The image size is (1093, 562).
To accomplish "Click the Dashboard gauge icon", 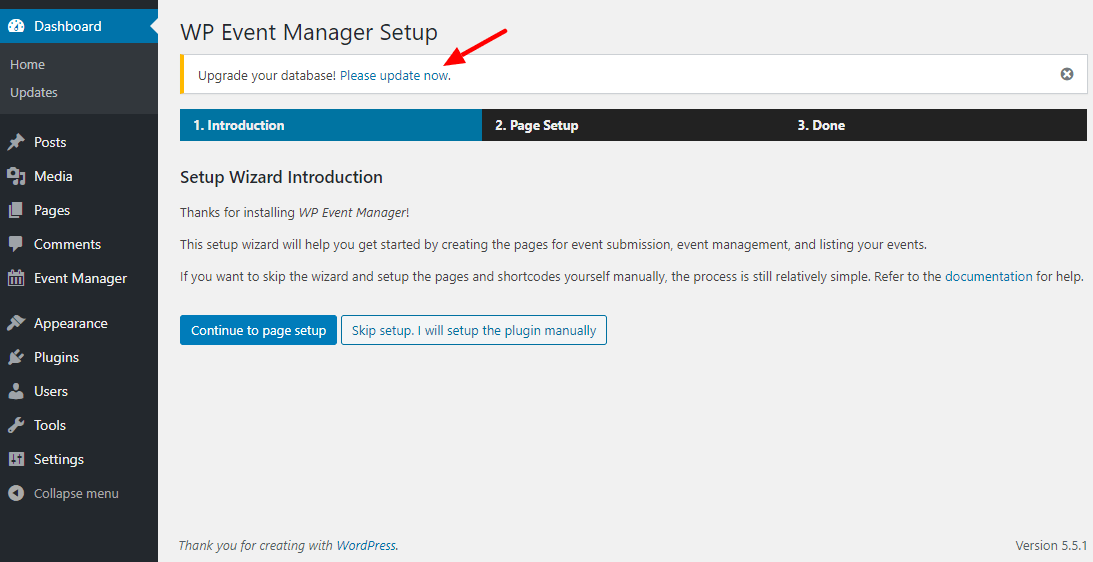I will 16,26.
